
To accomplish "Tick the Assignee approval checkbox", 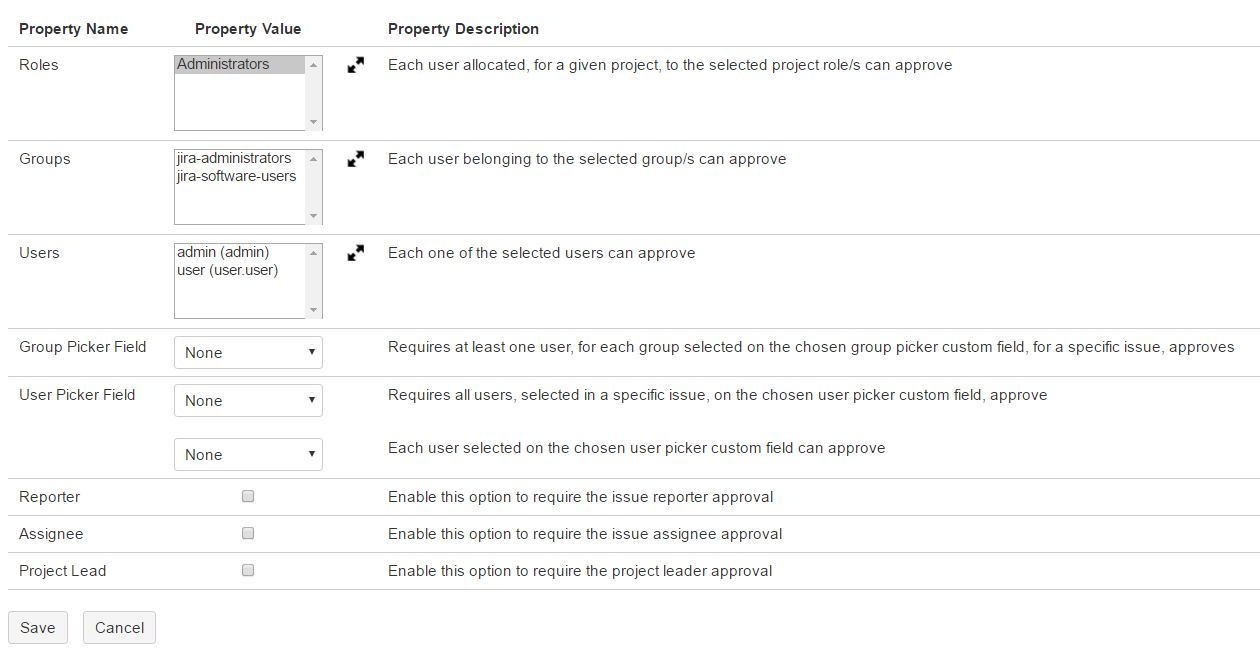I will (x=248, y=533).
